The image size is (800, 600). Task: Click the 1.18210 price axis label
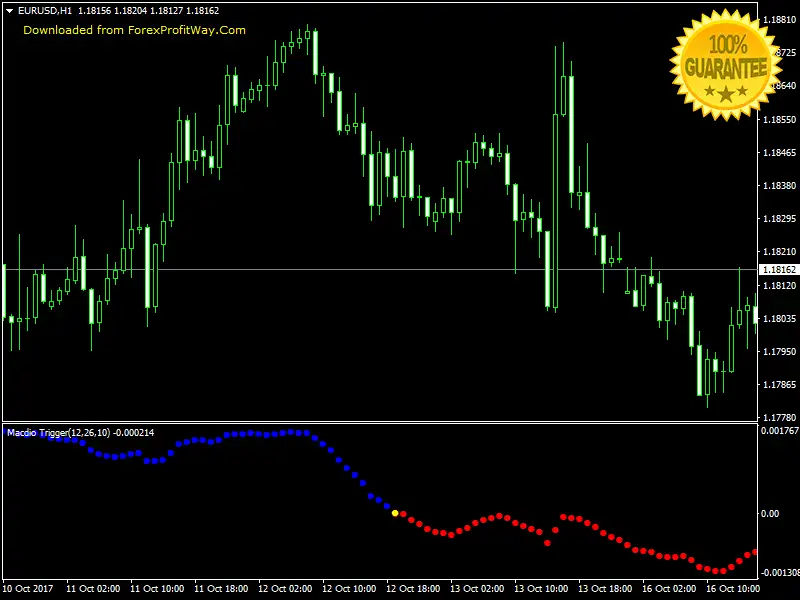tap(779, 252)
